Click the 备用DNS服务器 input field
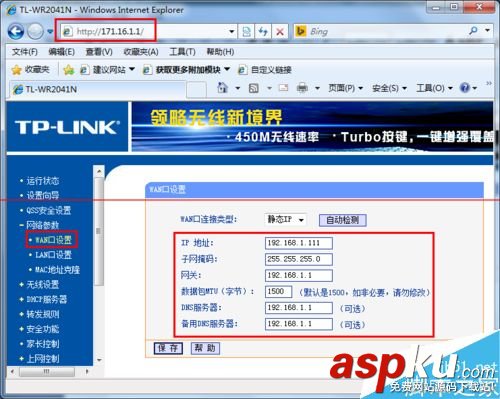 pos(299,324)
